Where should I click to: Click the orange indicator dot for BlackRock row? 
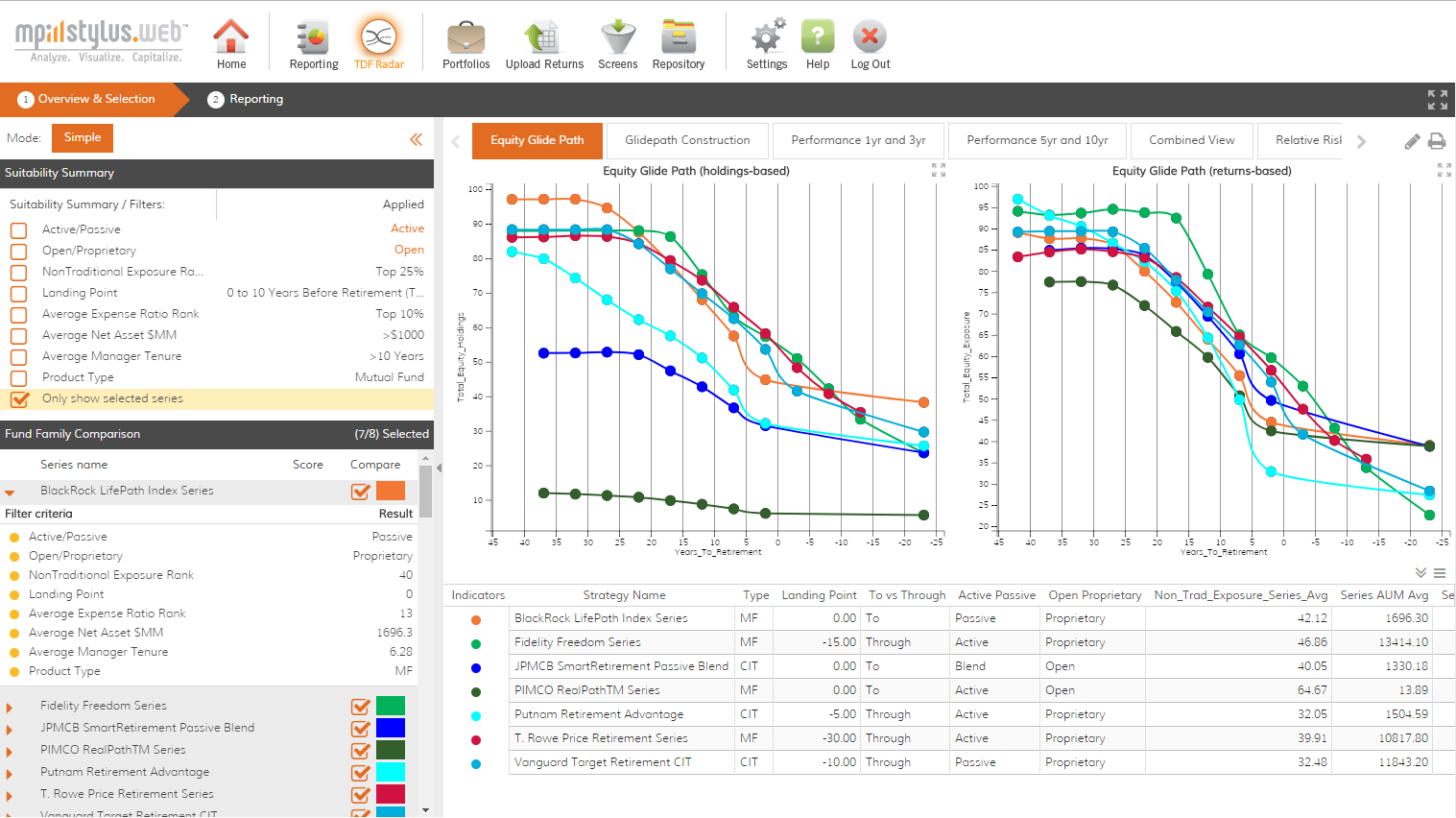[x=476, y=619]
